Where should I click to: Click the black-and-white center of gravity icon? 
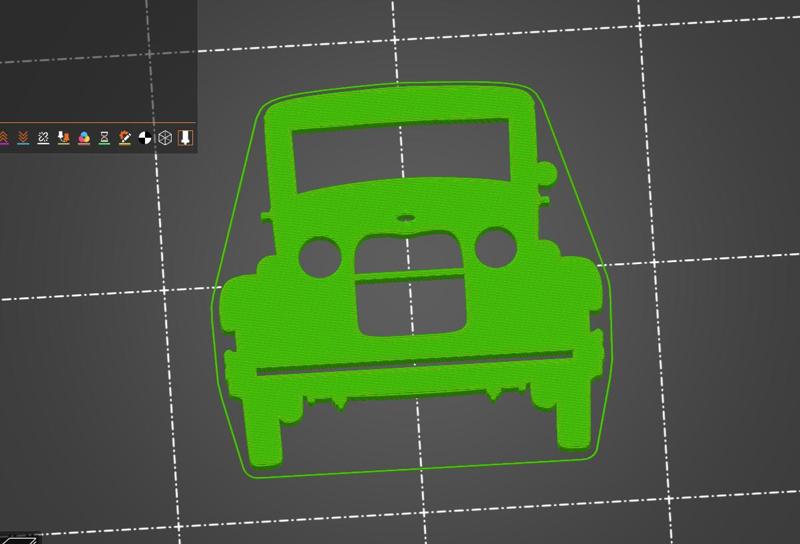145,137
